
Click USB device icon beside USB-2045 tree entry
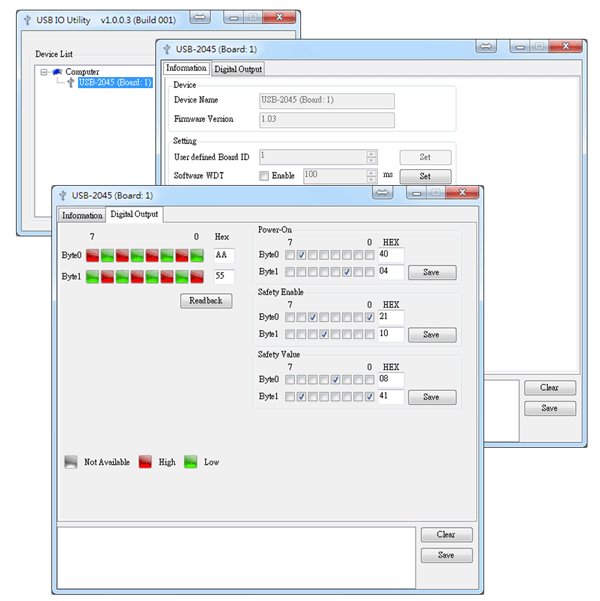71,82
